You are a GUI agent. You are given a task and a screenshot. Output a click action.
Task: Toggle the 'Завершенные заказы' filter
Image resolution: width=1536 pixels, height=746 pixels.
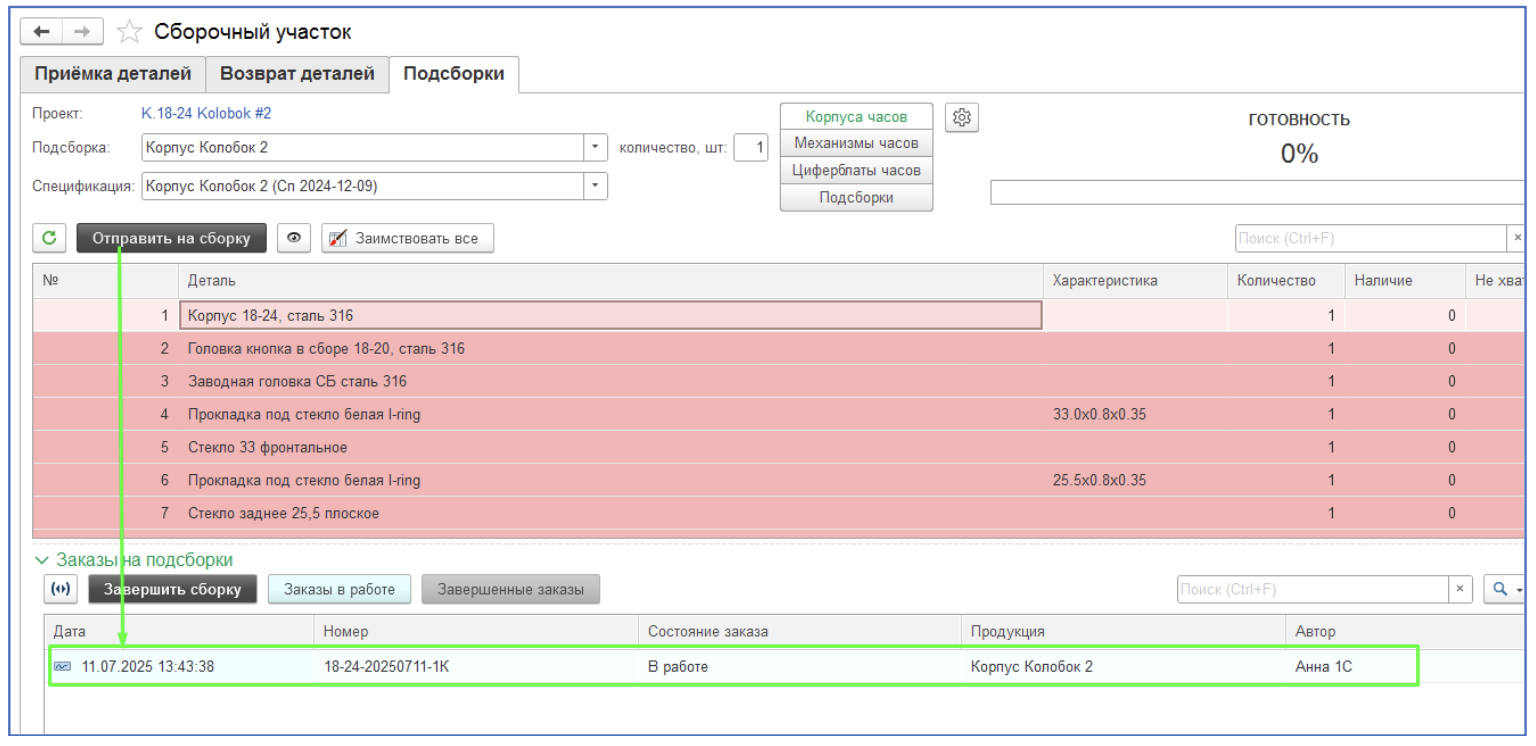[510, 590]
